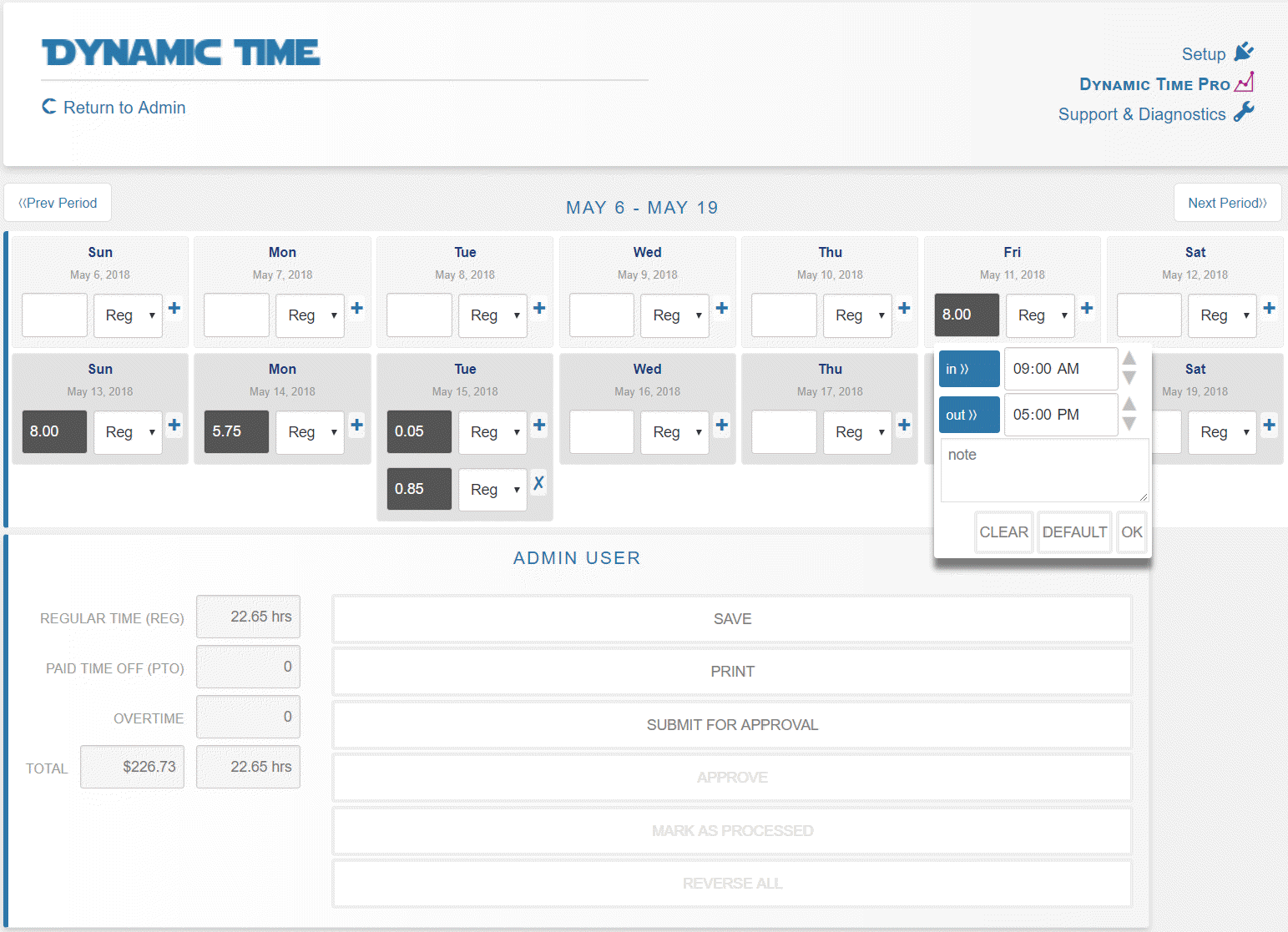Click the in punch button
Screen dimensions: 1288x932
click(x=969, y=369)
